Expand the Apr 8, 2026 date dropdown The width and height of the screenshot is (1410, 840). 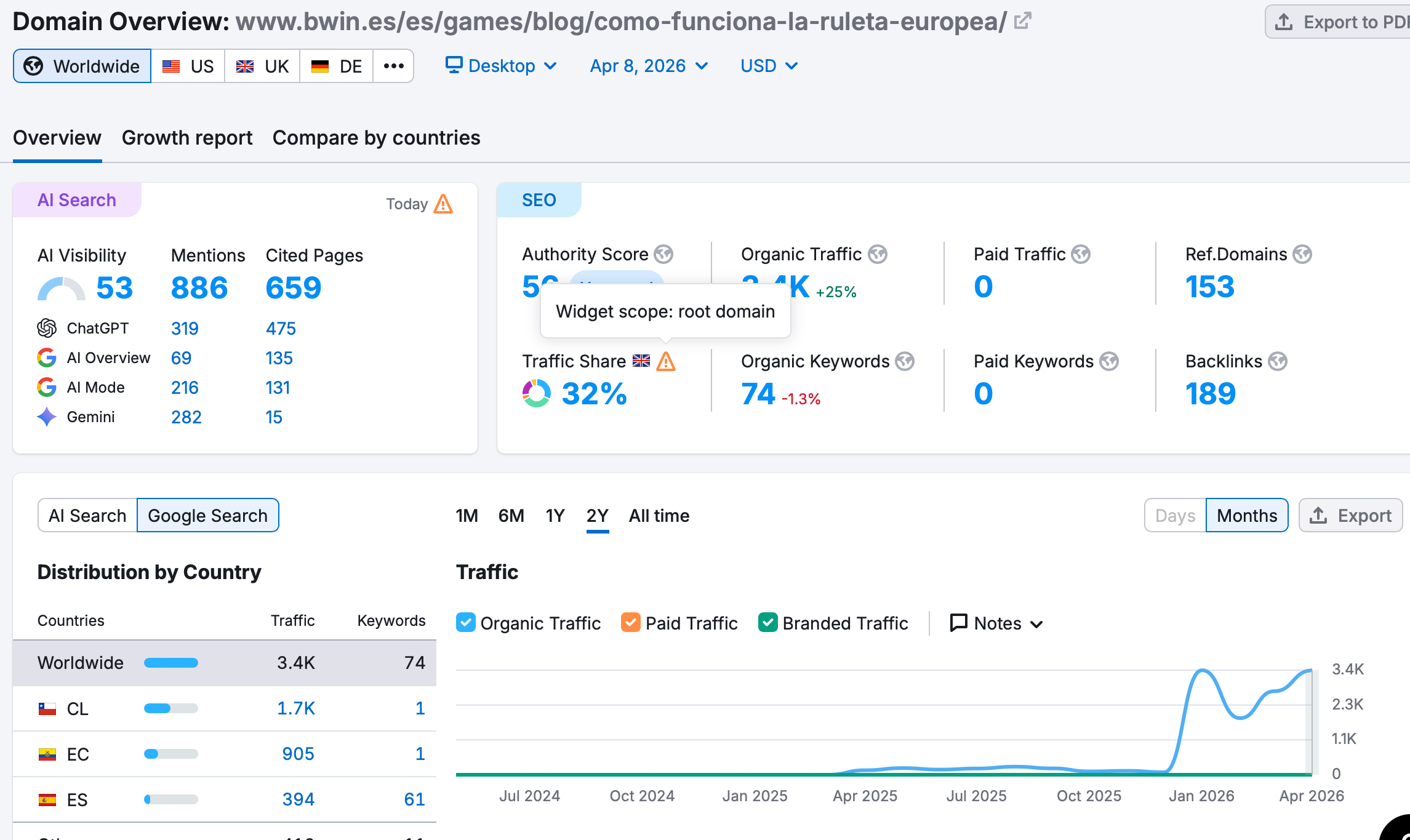(x=649, y=66)
